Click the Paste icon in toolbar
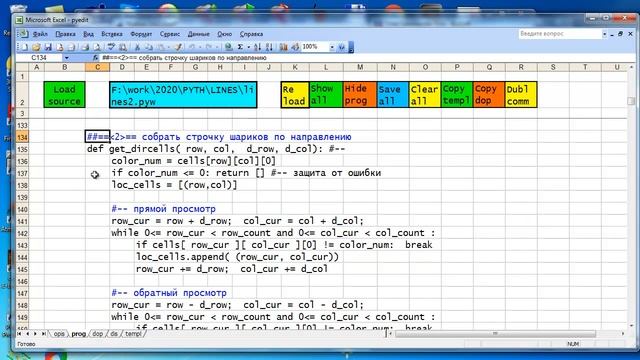This screenshot has height=360, width=640. click(x=162, y=47)
